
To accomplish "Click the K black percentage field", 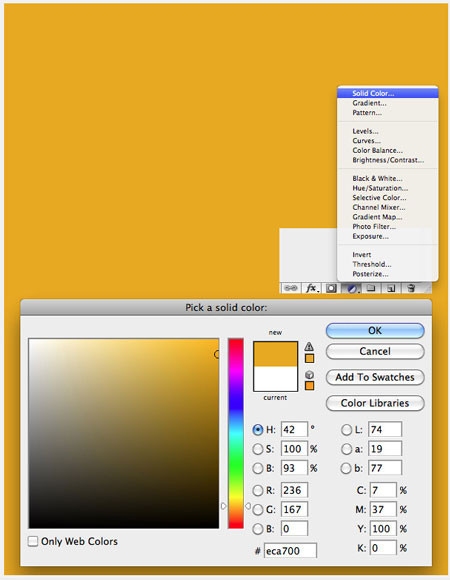I will click(383, 548).
